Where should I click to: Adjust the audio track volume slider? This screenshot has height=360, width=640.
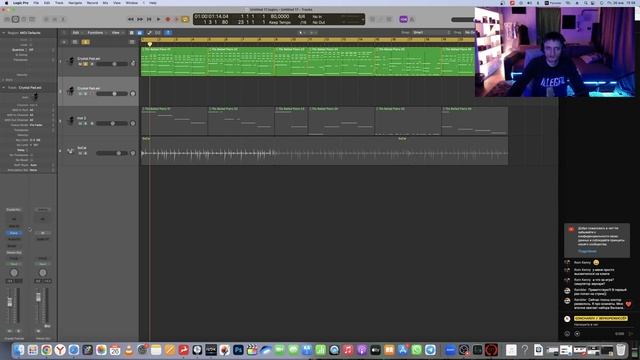(x=112, y=153)
